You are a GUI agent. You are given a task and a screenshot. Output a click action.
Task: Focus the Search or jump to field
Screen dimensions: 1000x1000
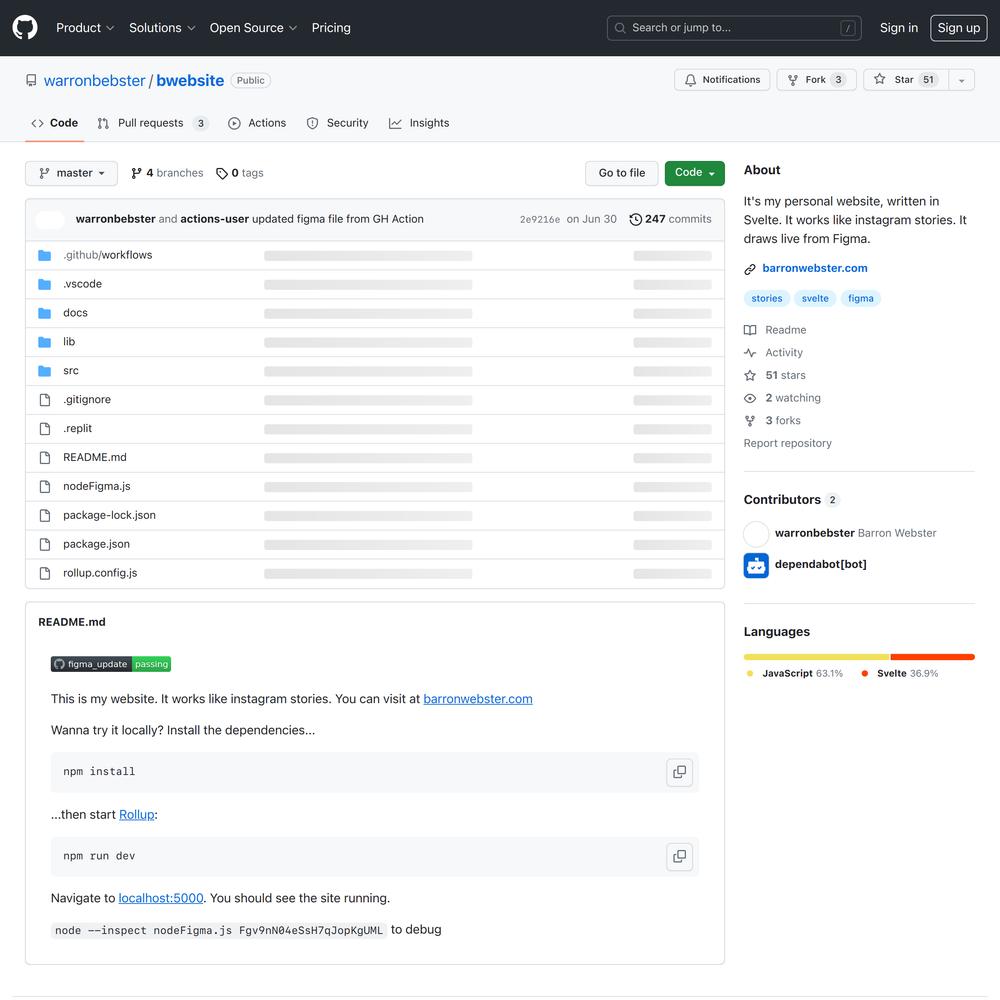coord(734,28)
